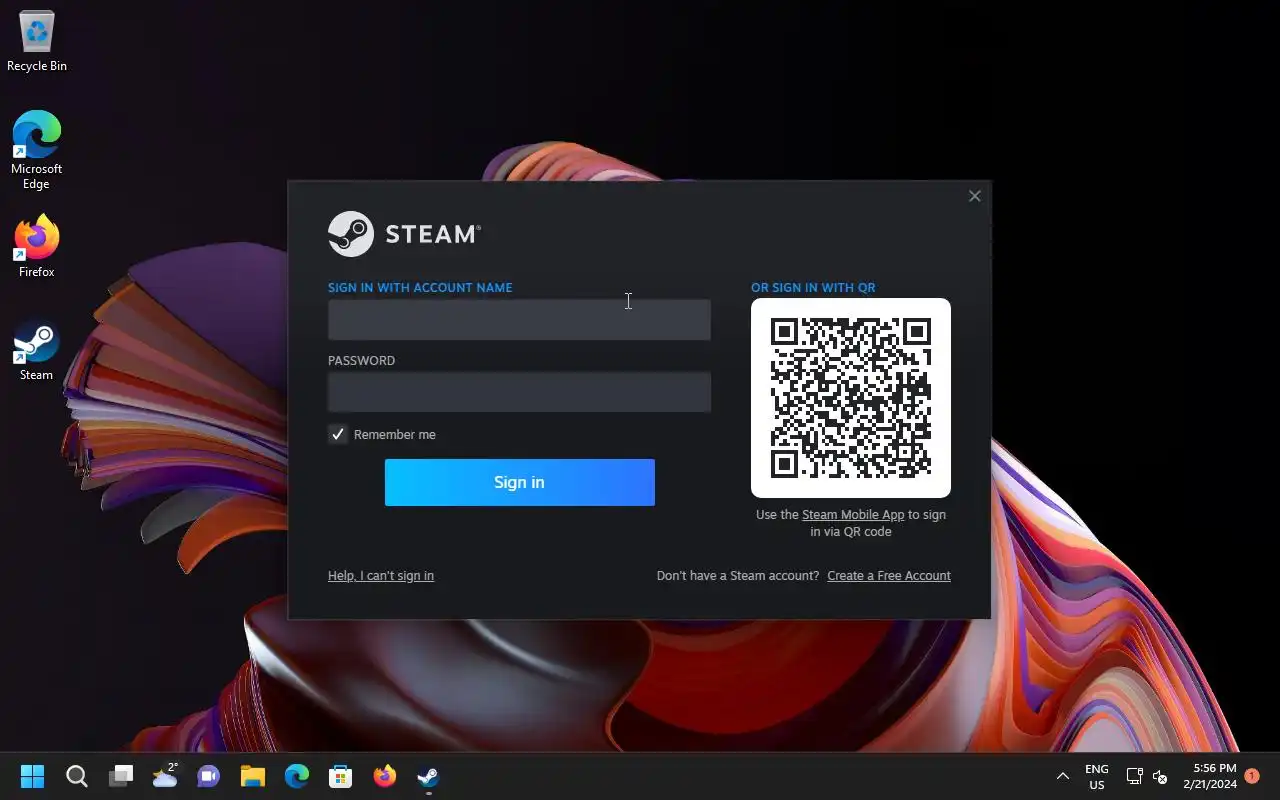This screenshot has height=800, width=1280.
Task: Focus the account name input field
Action: click(x=520, y=319)
